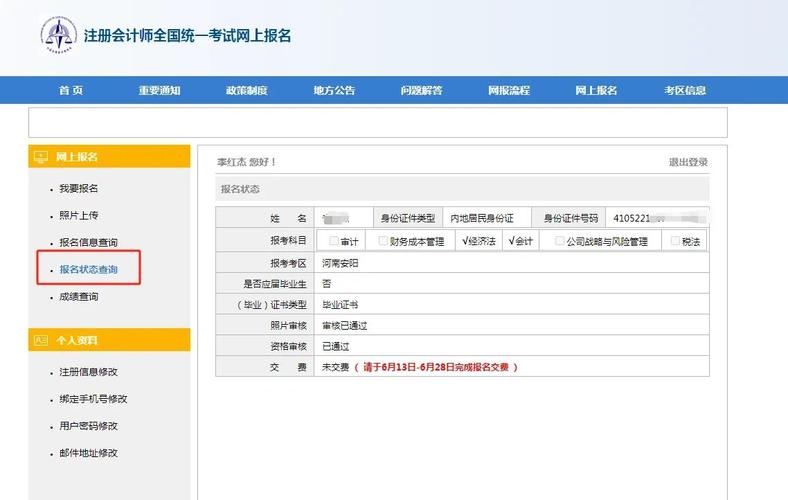788x500 pixels.
Task: Click the 交费 row label
Action: point(288,367)
